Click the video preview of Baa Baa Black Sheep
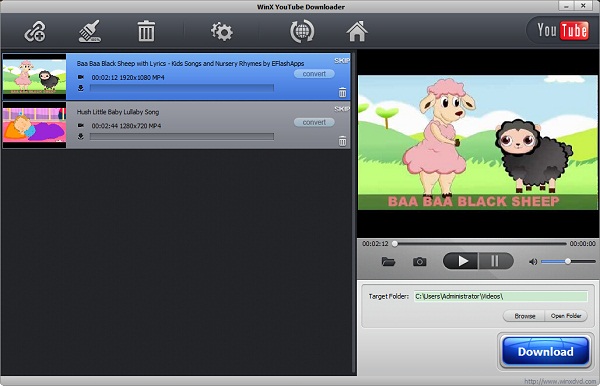Viewport: 600px width, 386px height. (x=478, y=142)
